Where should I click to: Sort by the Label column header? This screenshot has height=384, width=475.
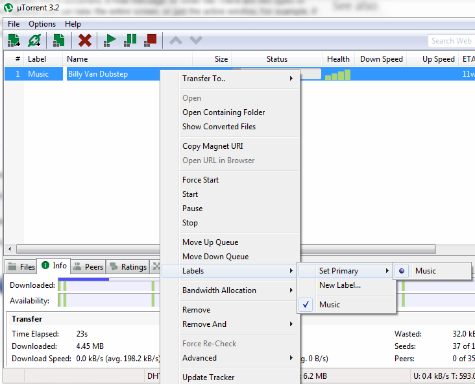43,59
